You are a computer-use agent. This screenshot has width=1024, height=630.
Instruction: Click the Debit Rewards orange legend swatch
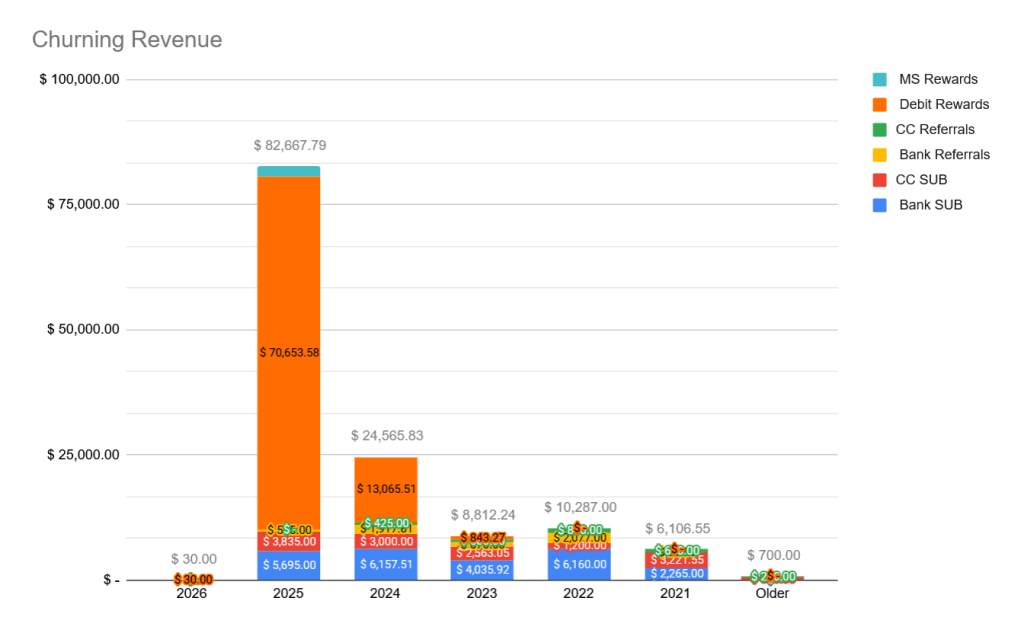coord(880,104)
